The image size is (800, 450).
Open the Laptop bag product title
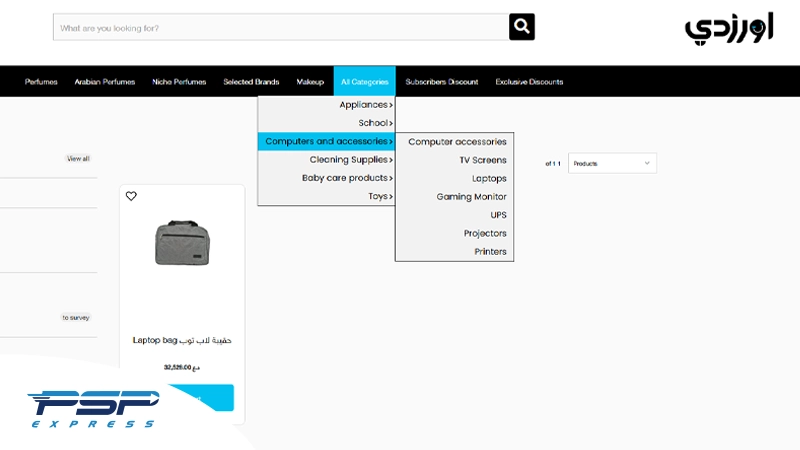point(182,340)
